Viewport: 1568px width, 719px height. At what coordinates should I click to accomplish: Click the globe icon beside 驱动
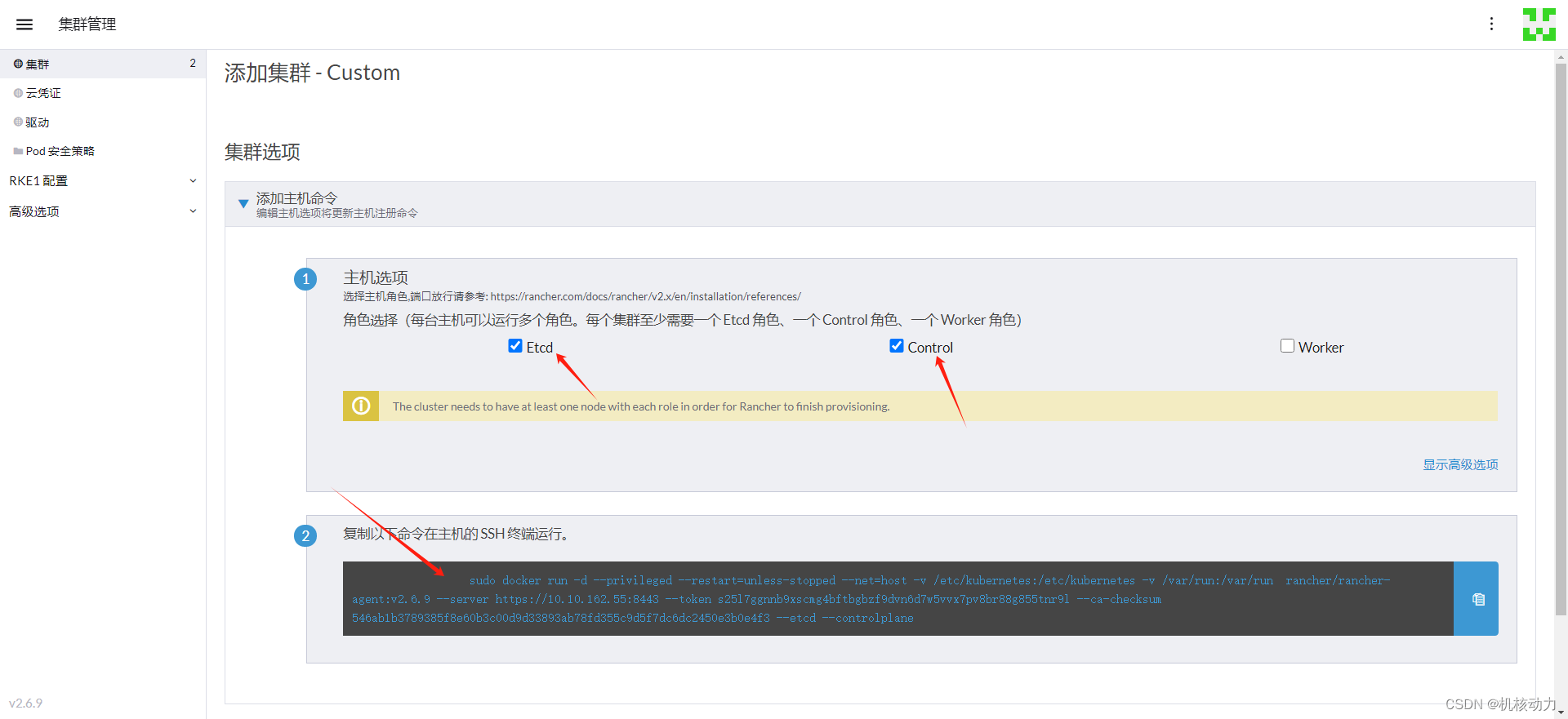point(18,122)
